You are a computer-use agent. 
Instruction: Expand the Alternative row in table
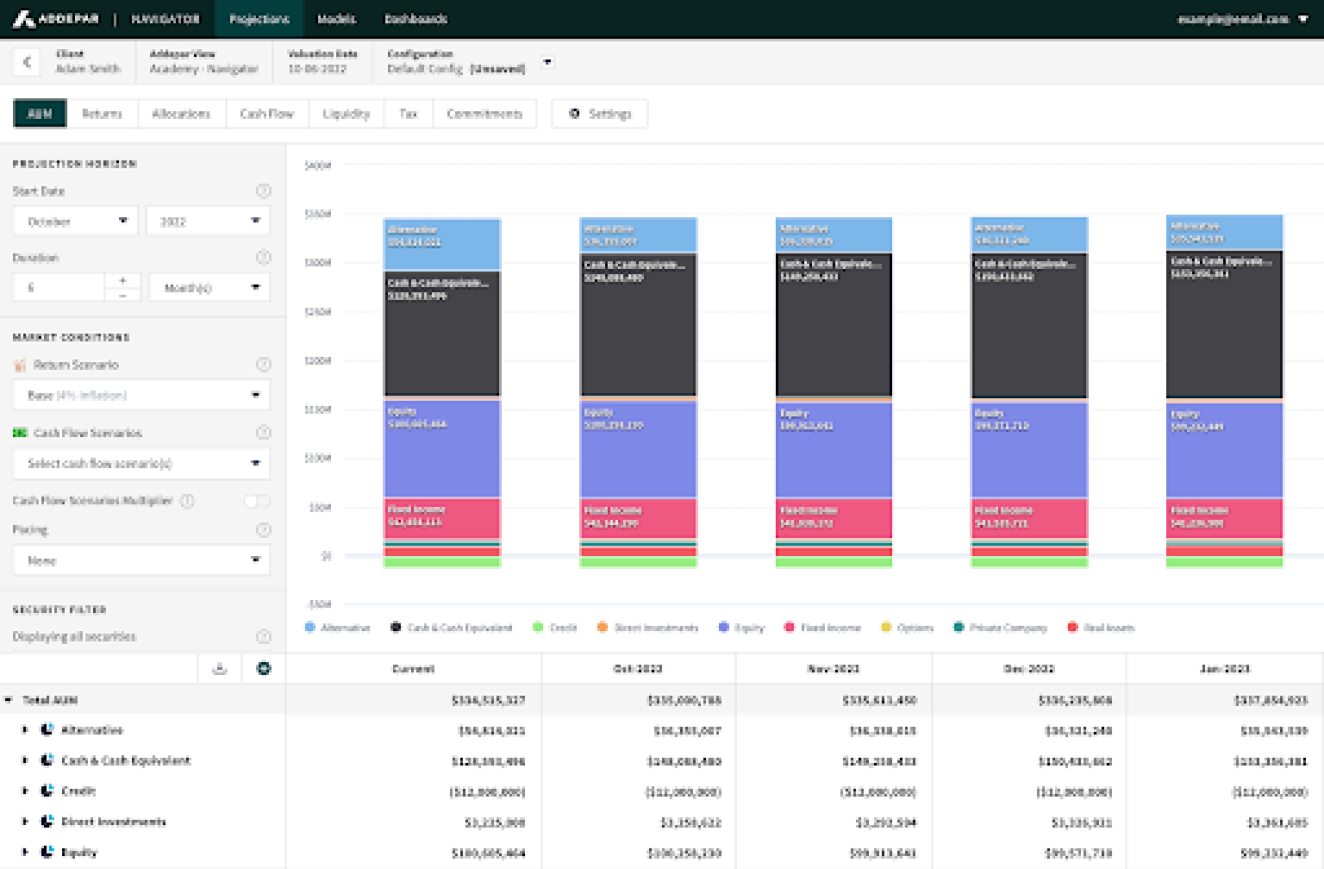[x=25, y=730]
